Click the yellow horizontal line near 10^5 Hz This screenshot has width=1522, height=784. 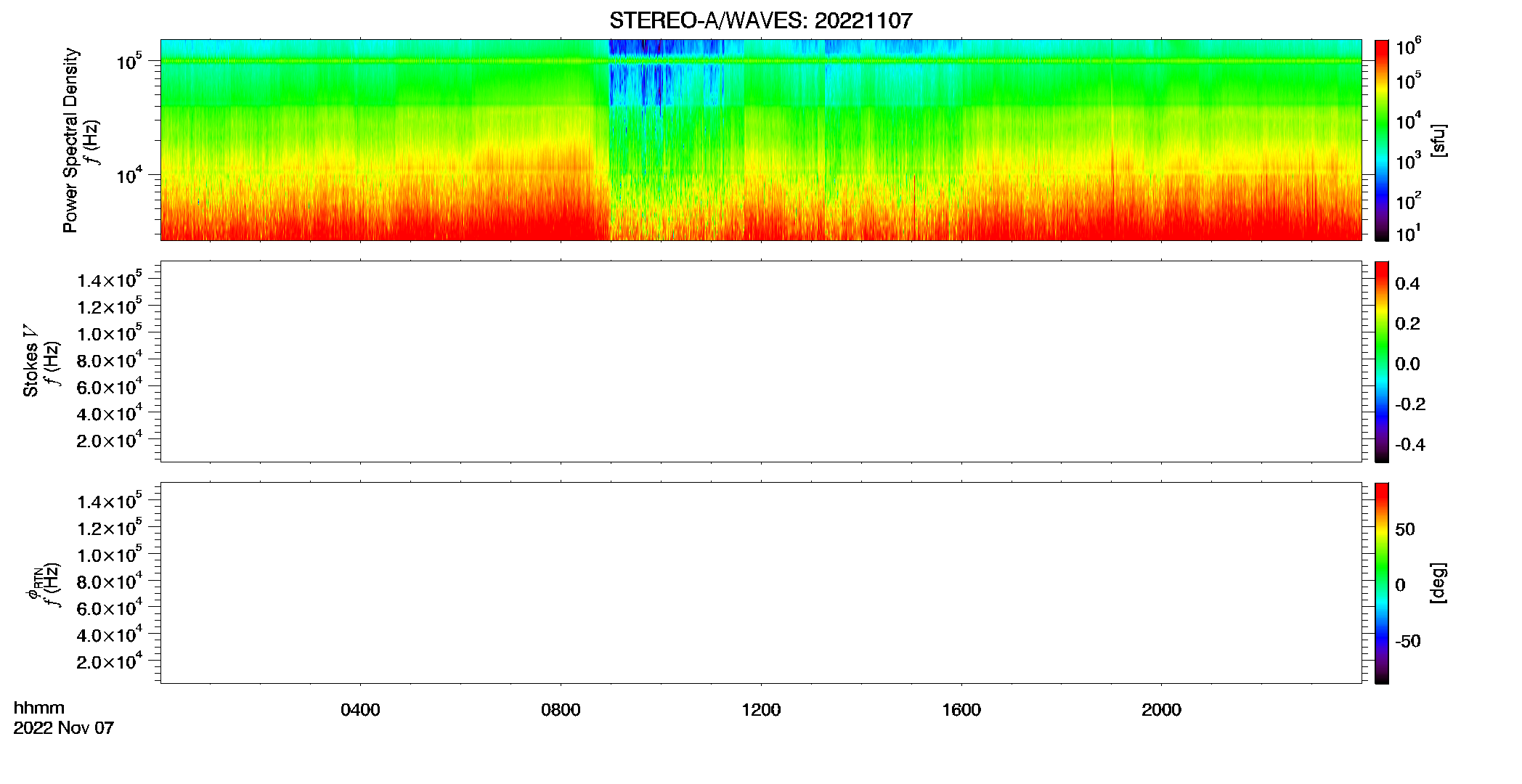coord(761,61)
